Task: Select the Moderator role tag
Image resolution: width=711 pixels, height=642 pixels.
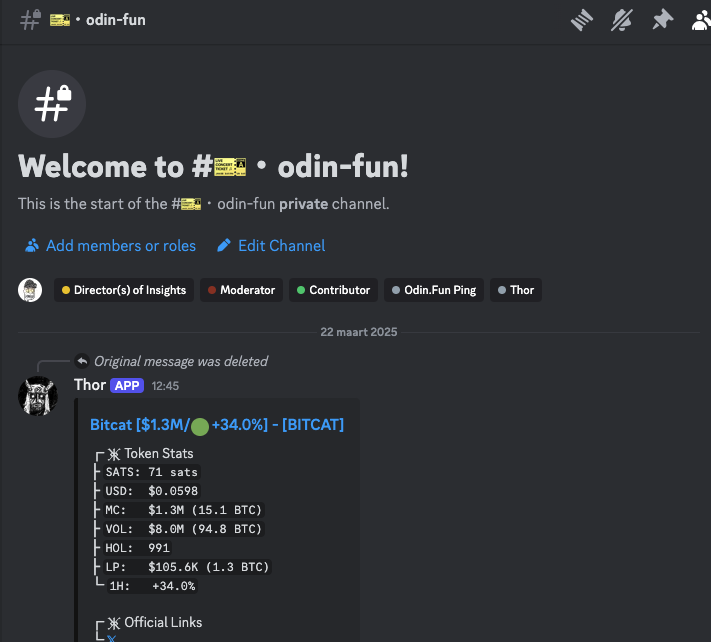Action: point(241,290)
